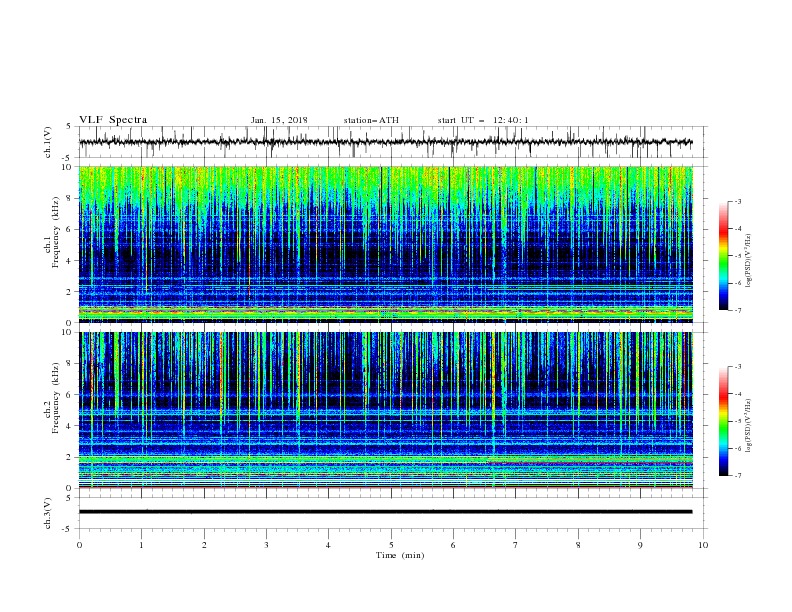This screenshot has height=612, width=792.
Task: Click time axis tick label "0"
Action: (x=79, y=545)
